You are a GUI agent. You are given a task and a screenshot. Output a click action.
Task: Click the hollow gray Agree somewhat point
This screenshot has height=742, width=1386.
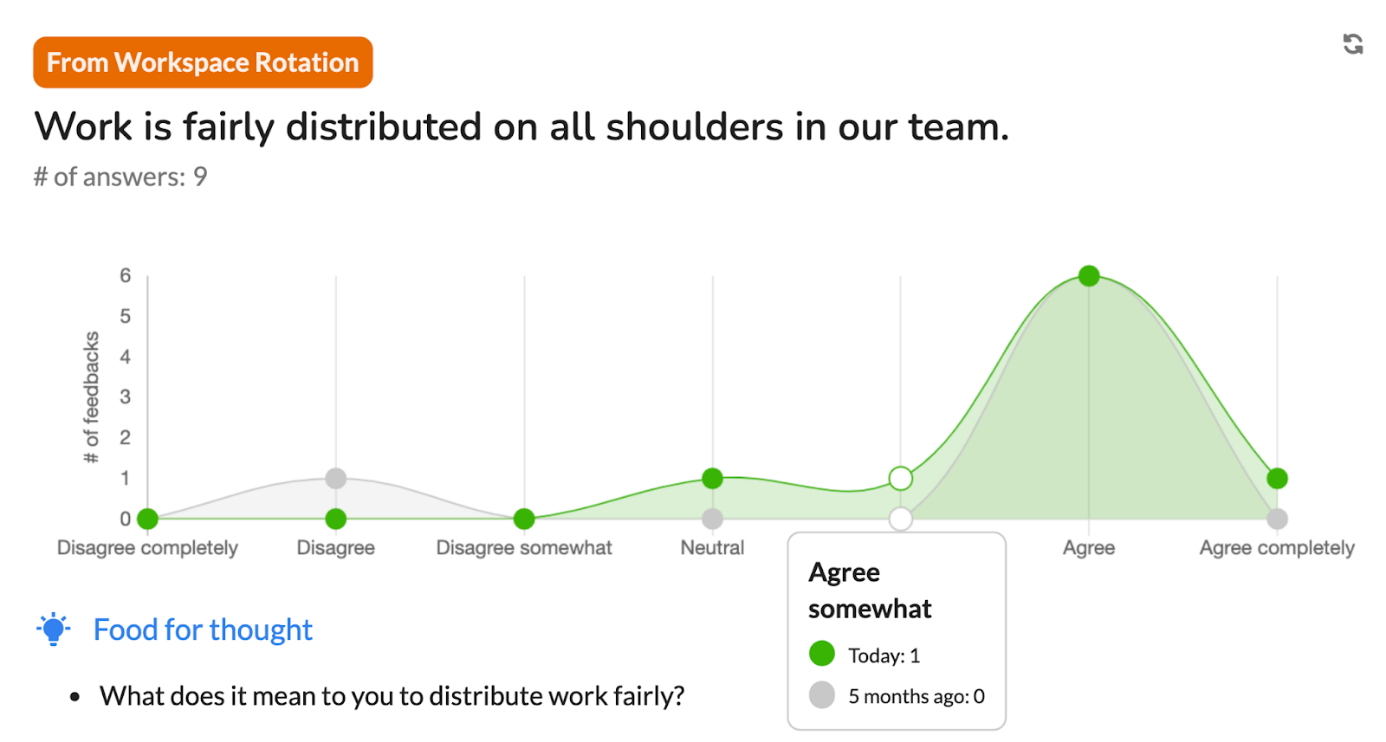(901, 519)
